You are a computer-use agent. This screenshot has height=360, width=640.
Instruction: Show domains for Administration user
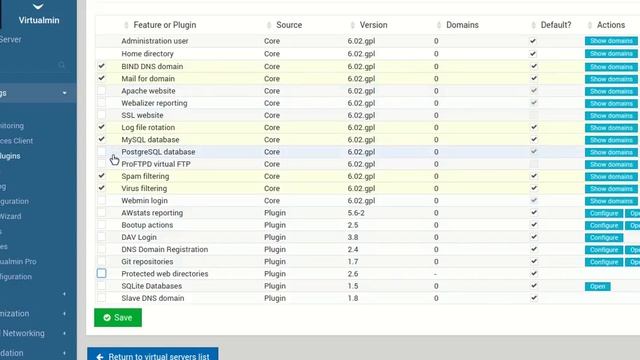[x=611, y=41]
